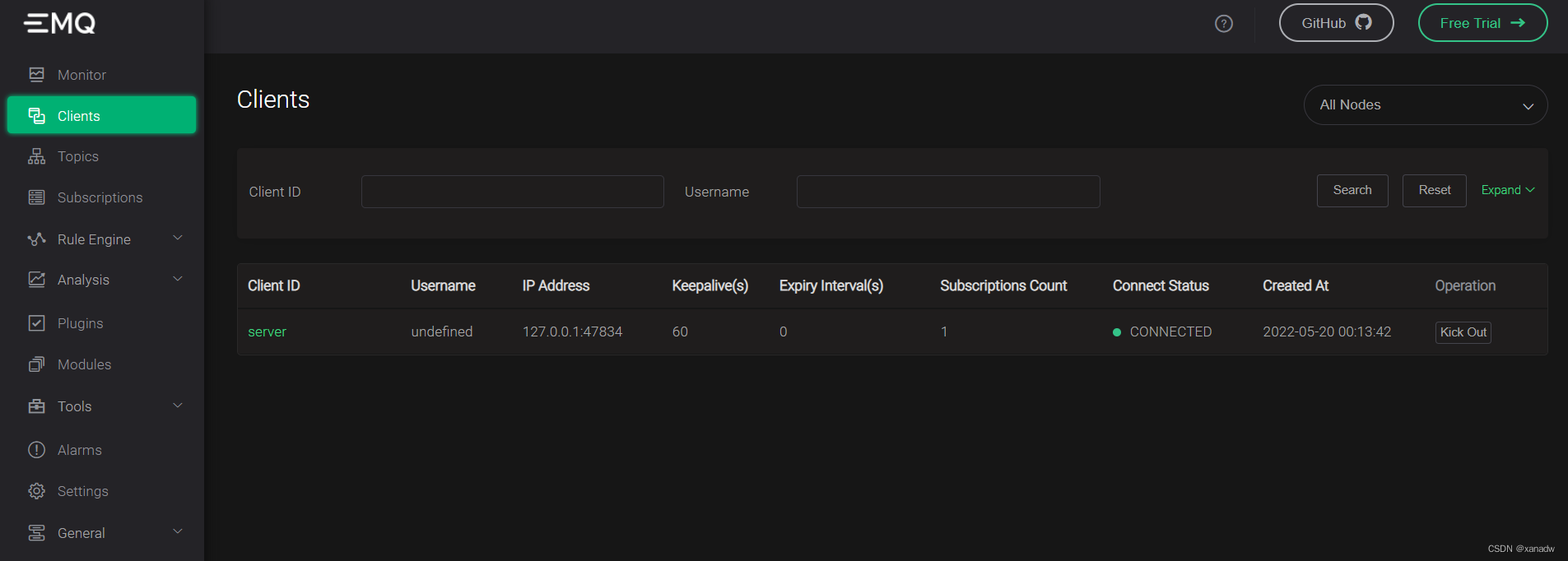Focus the Client ID input field
The width and height of the screenshot is (1568, 561).
[513, 192]
